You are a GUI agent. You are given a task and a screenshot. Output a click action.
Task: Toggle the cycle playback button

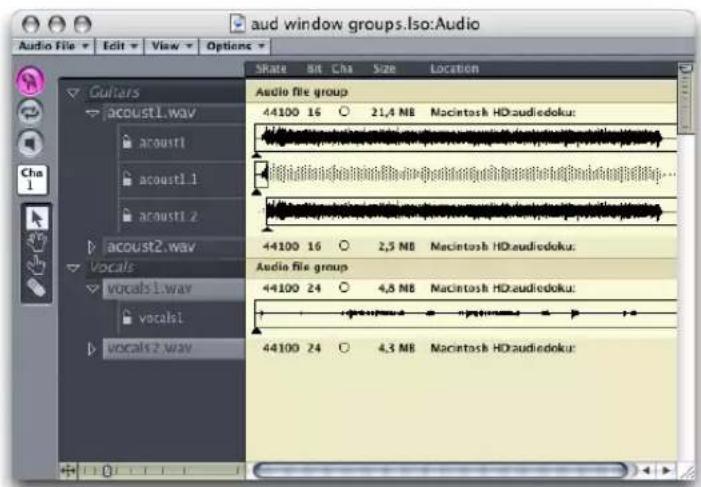pyautogui.click(x=30, y=112)
